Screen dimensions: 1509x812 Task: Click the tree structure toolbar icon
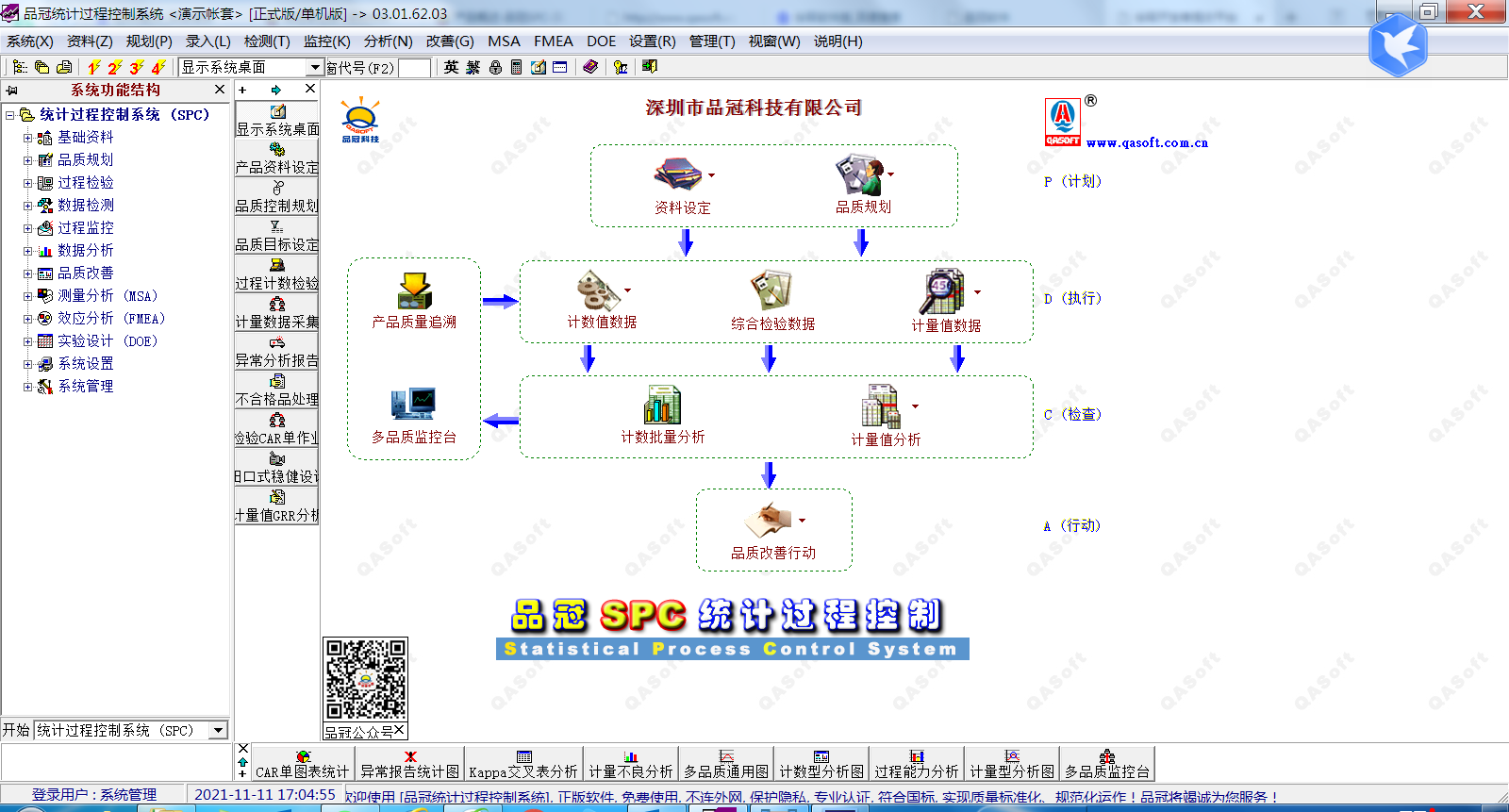point(20,67)
